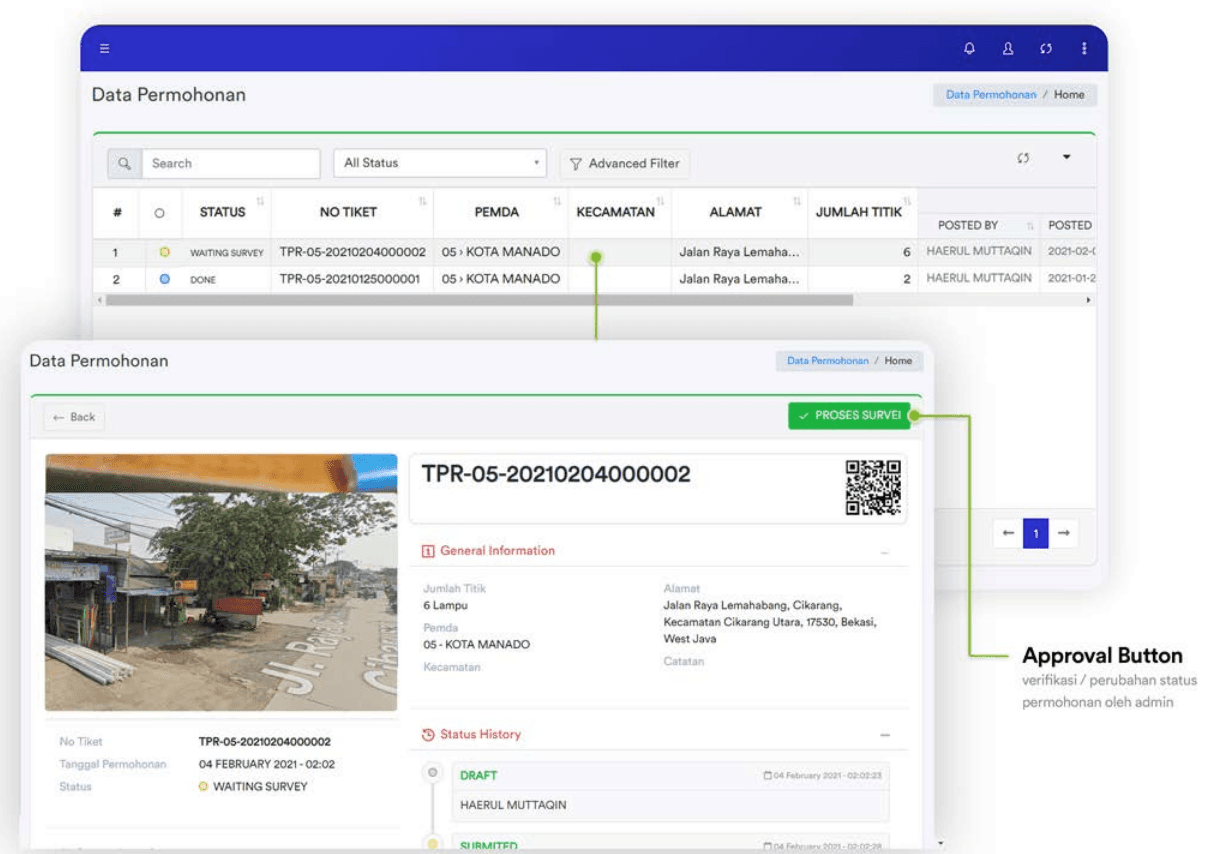
Task: Click the address cell in the DONE row
Action: click(739, 279)
